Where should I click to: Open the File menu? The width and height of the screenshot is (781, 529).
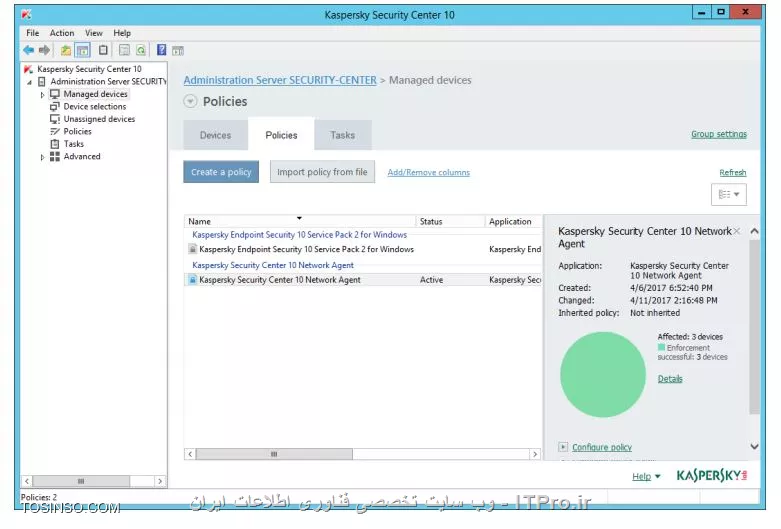point(32,33)
